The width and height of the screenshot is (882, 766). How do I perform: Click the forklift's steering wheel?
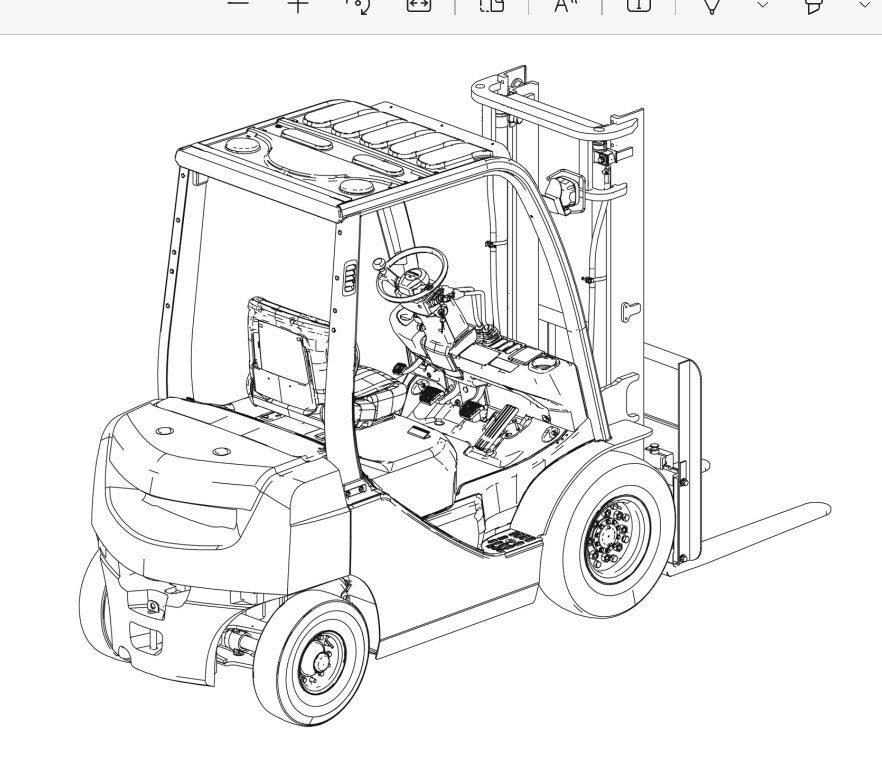pos(411,272)
